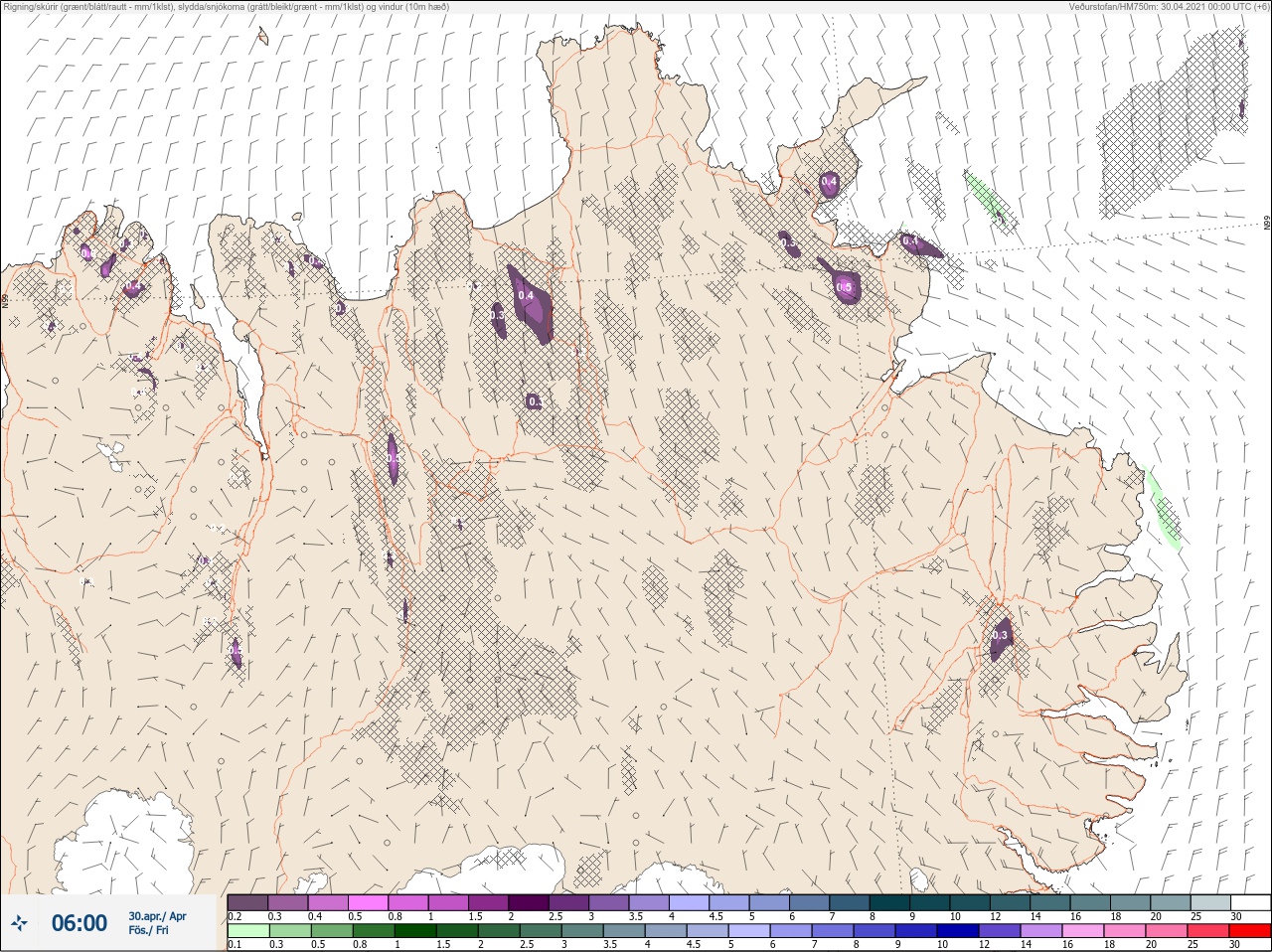Screen dimensions: 1272x952
Task: Click the 20 pink-red swatch in the lower scale
Action: (1166, 931)
